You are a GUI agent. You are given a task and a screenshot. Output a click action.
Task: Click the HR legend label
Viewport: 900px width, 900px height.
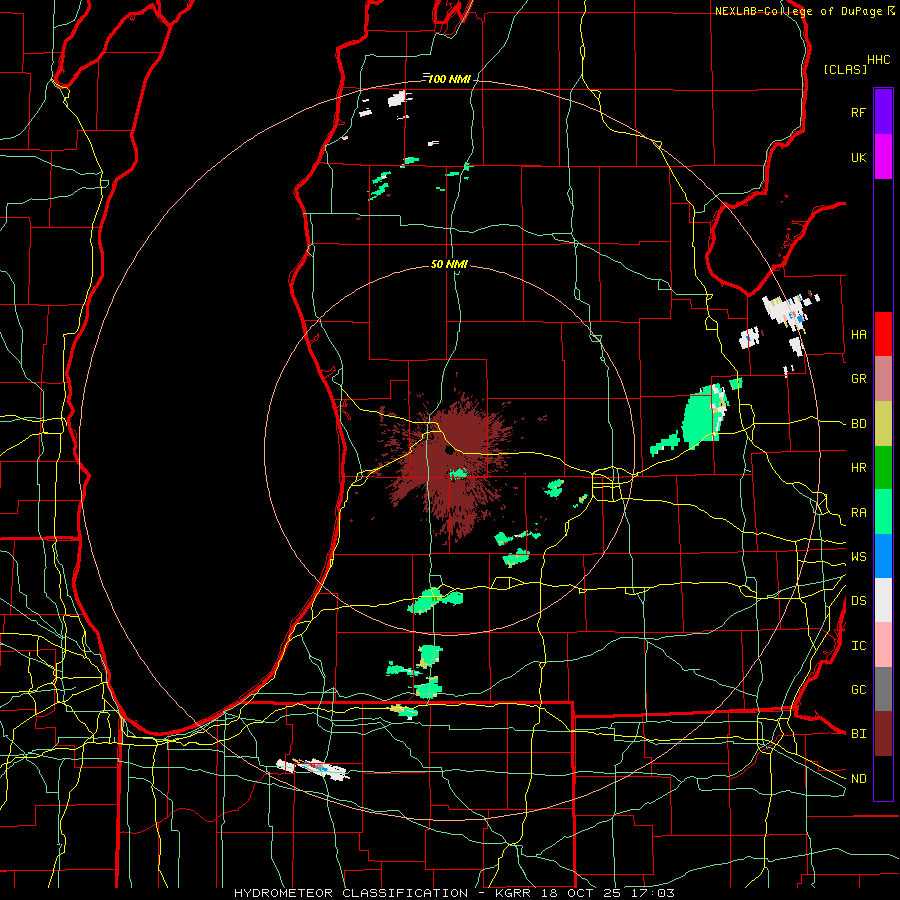(x=858, y=468)
